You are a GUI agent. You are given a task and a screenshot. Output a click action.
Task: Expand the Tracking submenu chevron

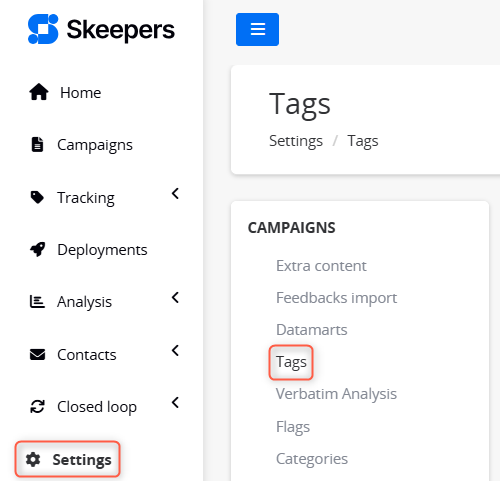point(175,193)
